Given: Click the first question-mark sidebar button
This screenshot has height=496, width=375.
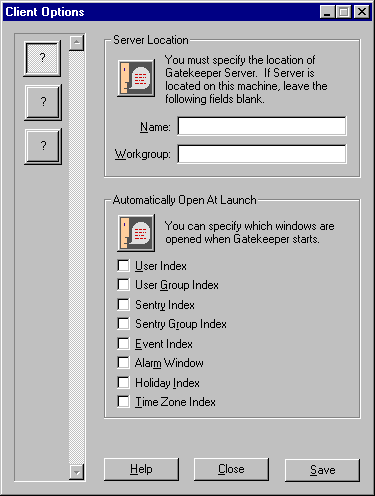Looking at the screenshot, I should (x=42, y=58).
